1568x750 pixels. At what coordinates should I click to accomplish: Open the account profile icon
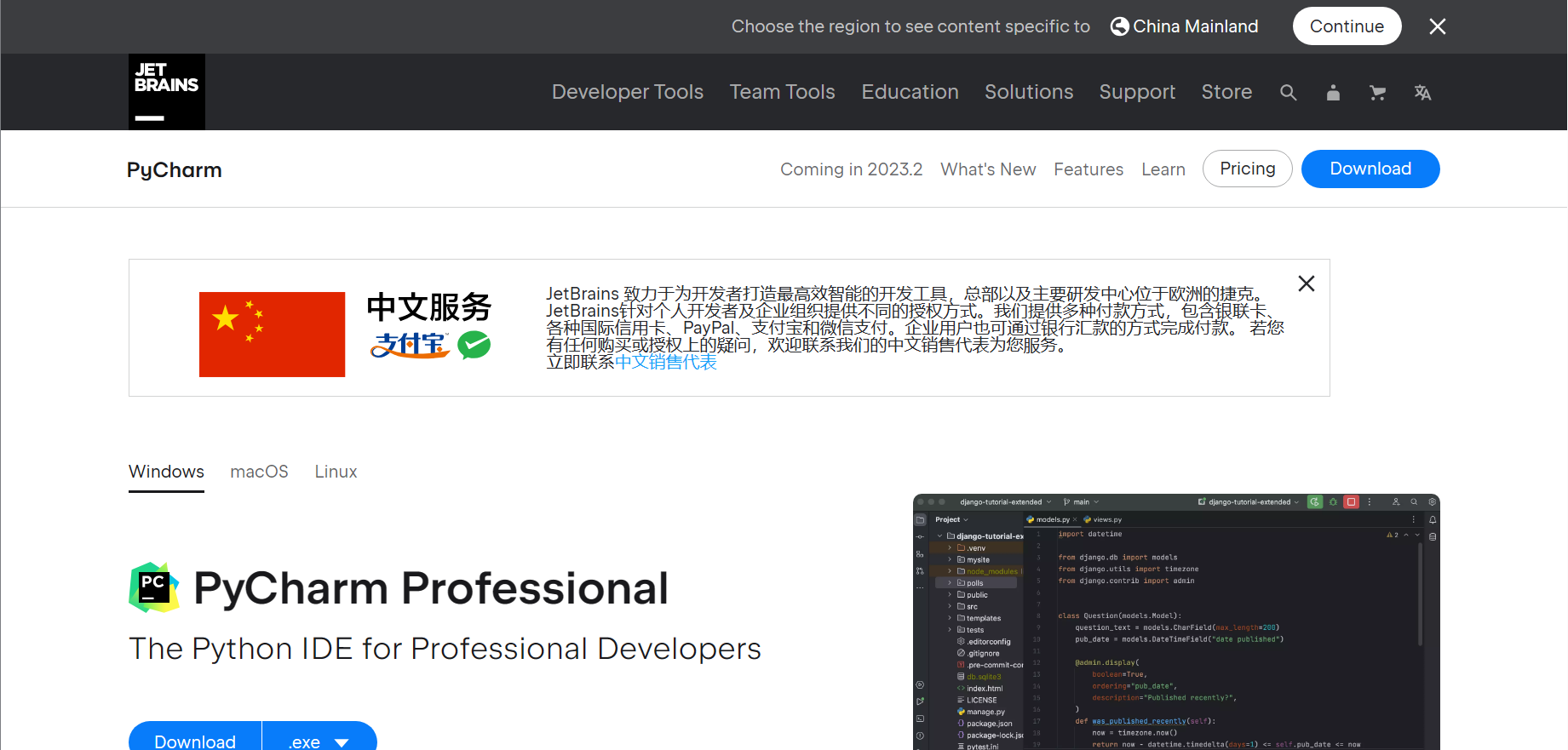tap(1333, 93)
